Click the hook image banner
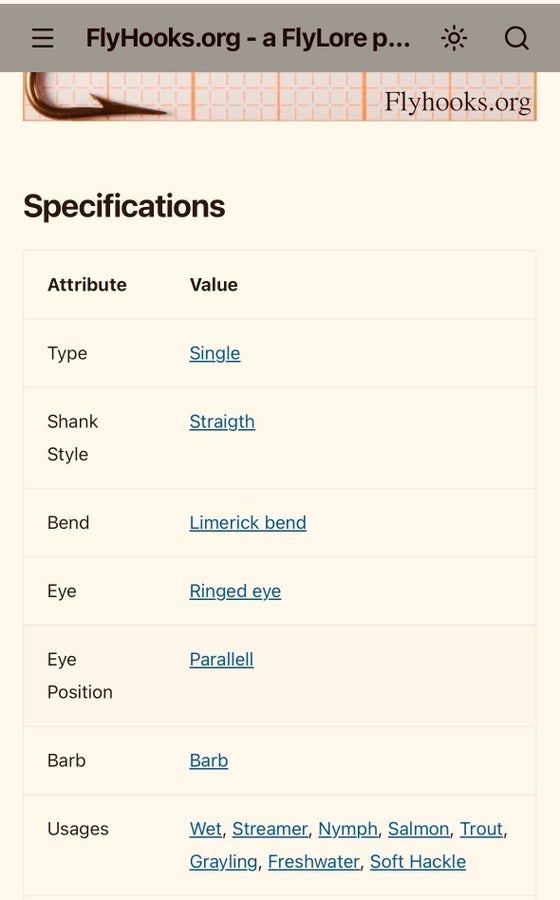 [279, 96]
